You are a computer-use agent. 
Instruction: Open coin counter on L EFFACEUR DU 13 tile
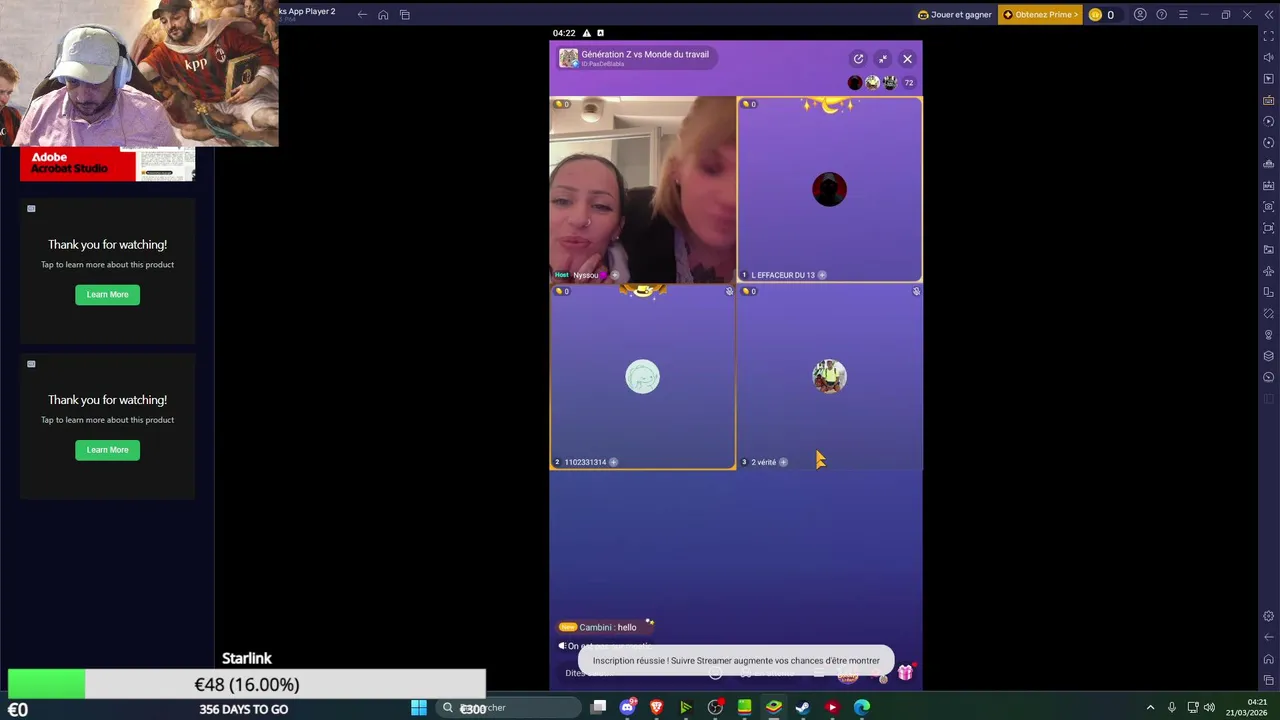[x=749, y=104]
